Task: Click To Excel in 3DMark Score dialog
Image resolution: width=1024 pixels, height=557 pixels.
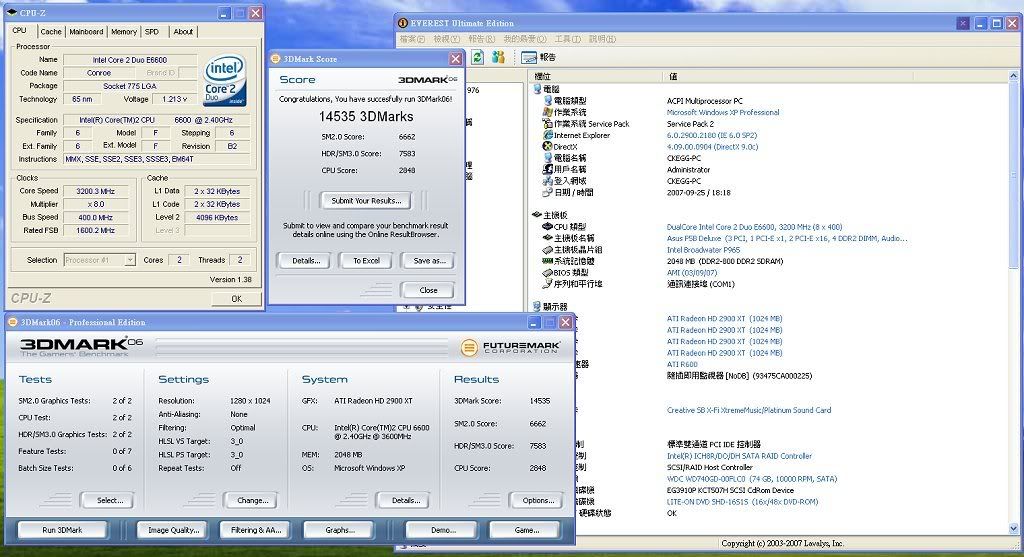Action: tap(366, 261)
